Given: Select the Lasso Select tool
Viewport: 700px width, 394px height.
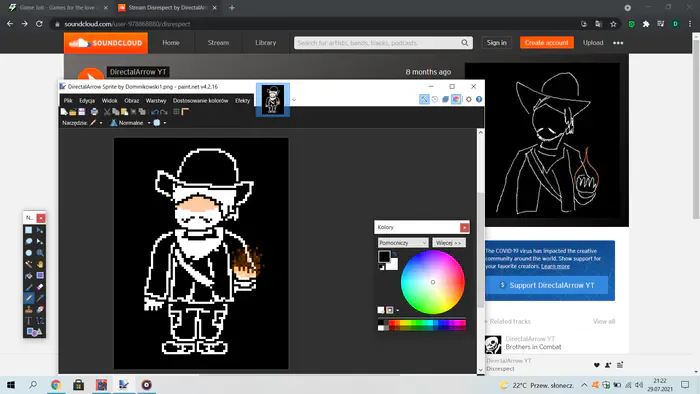Looking at the screenshot, I should 29,241.
